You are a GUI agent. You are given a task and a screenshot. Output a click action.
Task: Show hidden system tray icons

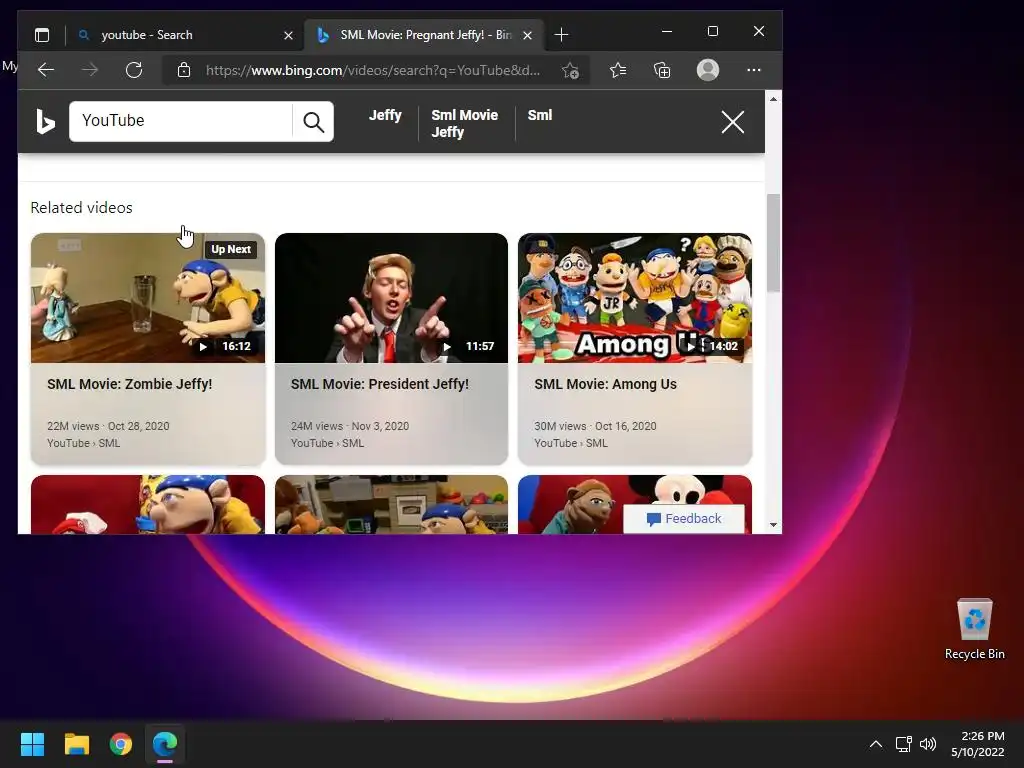pos(876,744)
